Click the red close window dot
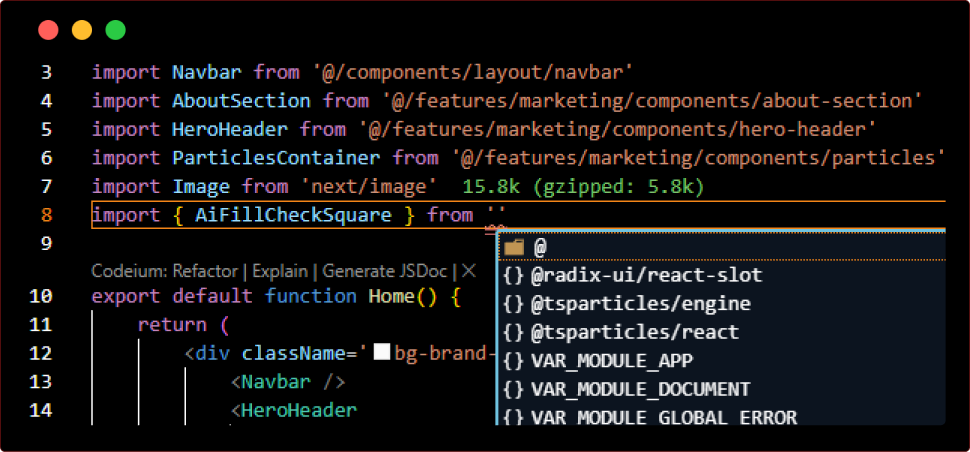This screenshot has width=970, height=452. tap(48, 30)
